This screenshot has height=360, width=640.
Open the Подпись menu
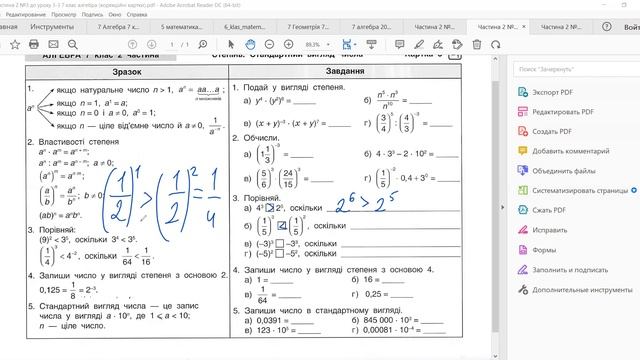[92, 14]
